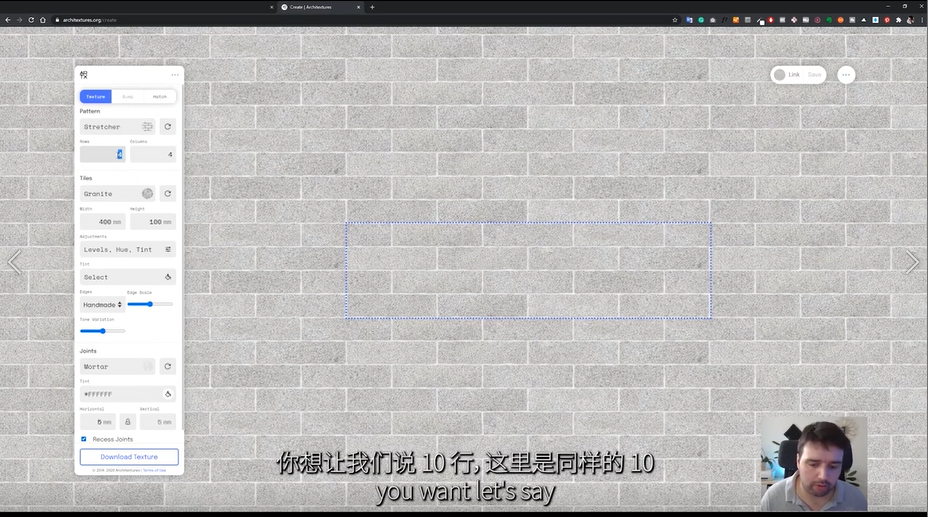The width and height of the screenshot is (928, 517).
Task: Click the Download Texture button
Action: click(x=129, y=457)
